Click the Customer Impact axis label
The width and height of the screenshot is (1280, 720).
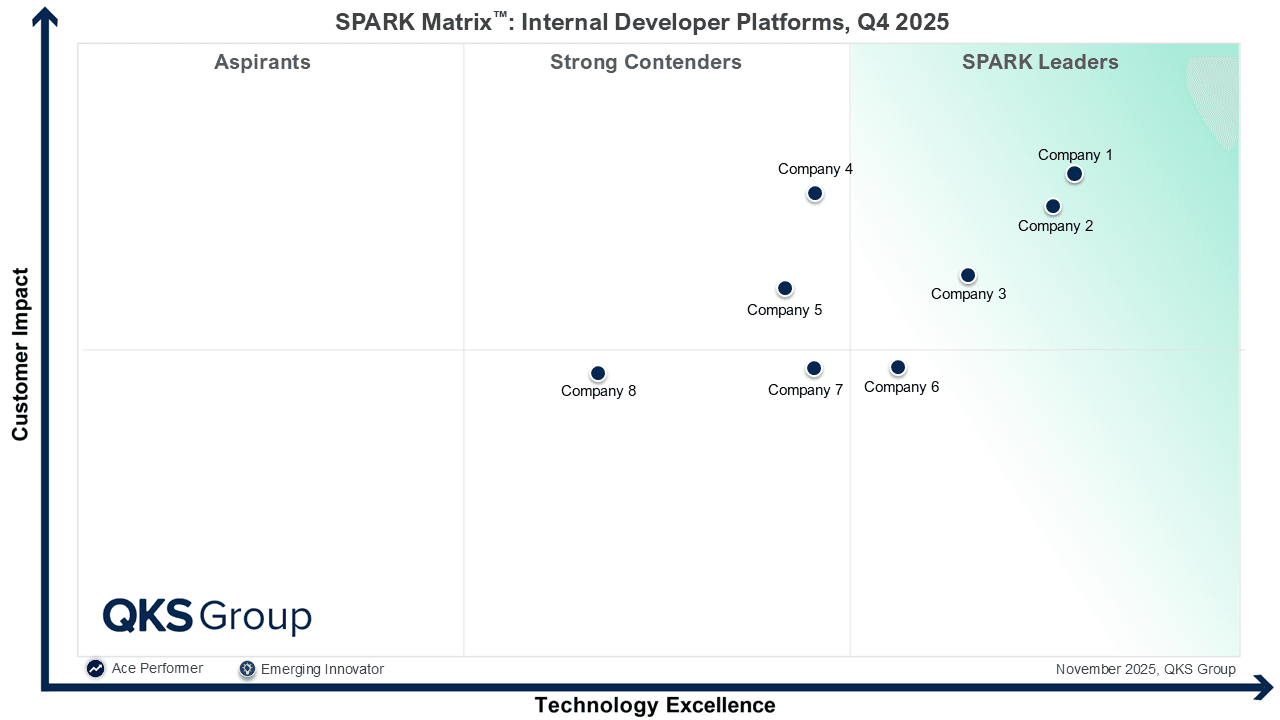coord(20,354)
